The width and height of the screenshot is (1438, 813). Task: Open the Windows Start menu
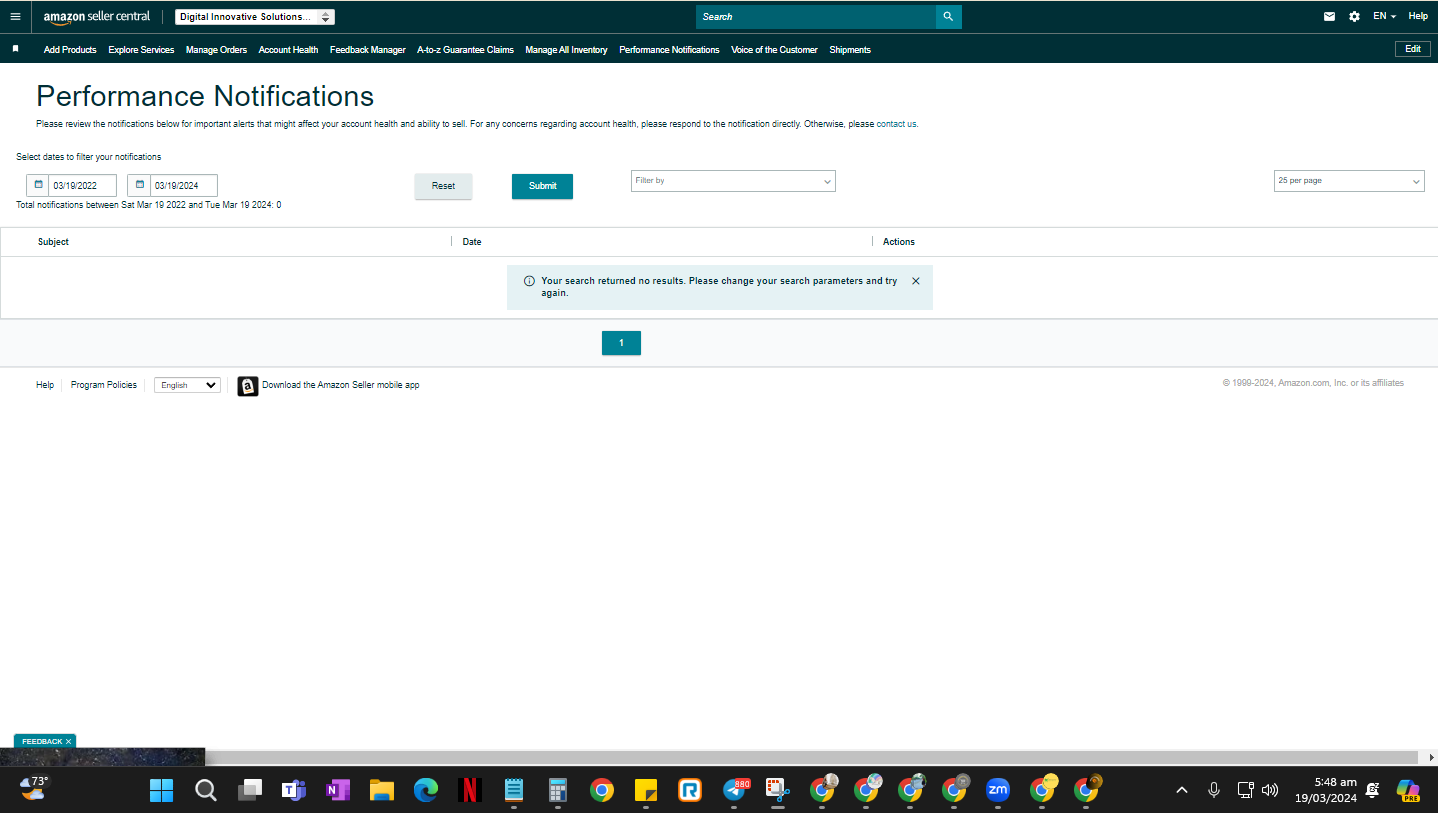coord(161,790)
